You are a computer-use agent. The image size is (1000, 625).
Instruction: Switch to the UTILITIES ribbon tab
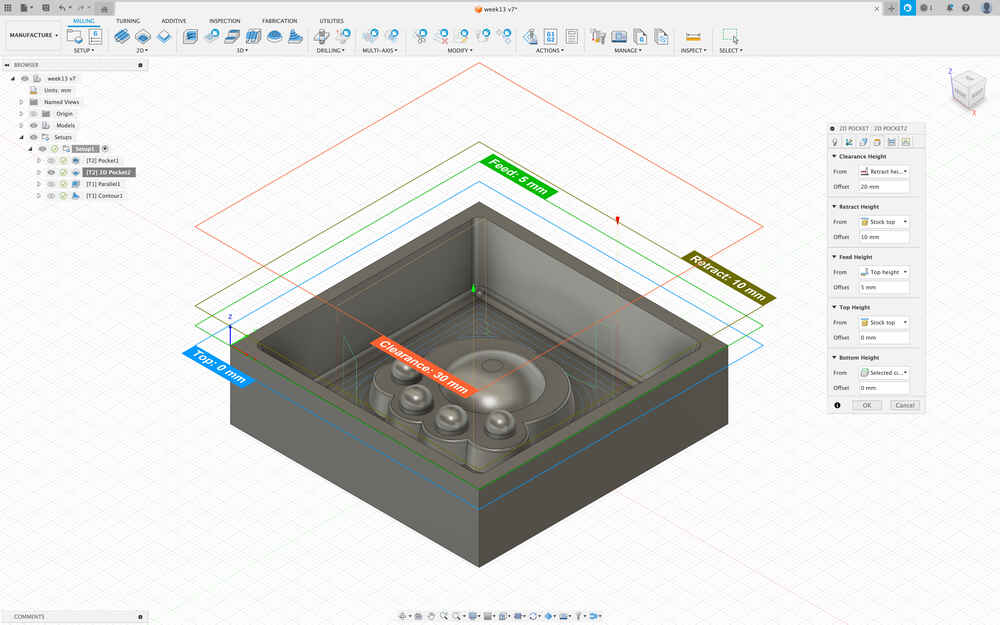(x=332, y=21)
